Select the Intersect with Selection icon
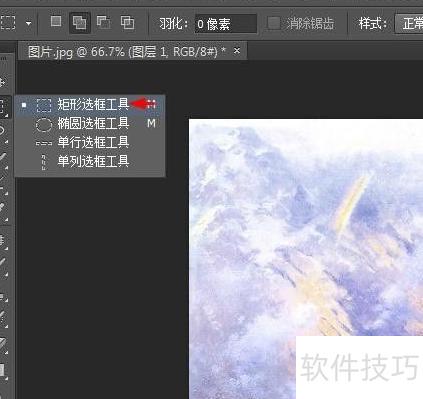This screenshot has width=423, height=399. point(128,23)
